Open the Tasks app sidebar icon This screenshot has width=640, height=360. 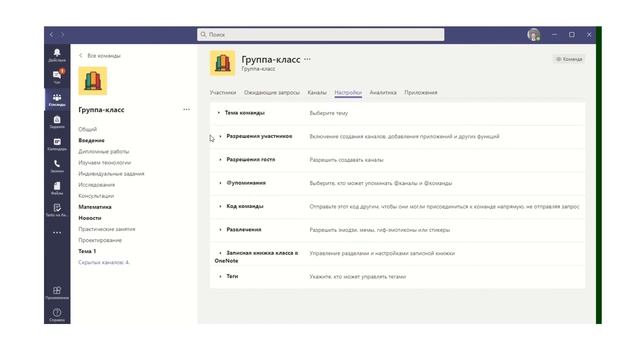(x=57, y=210)
